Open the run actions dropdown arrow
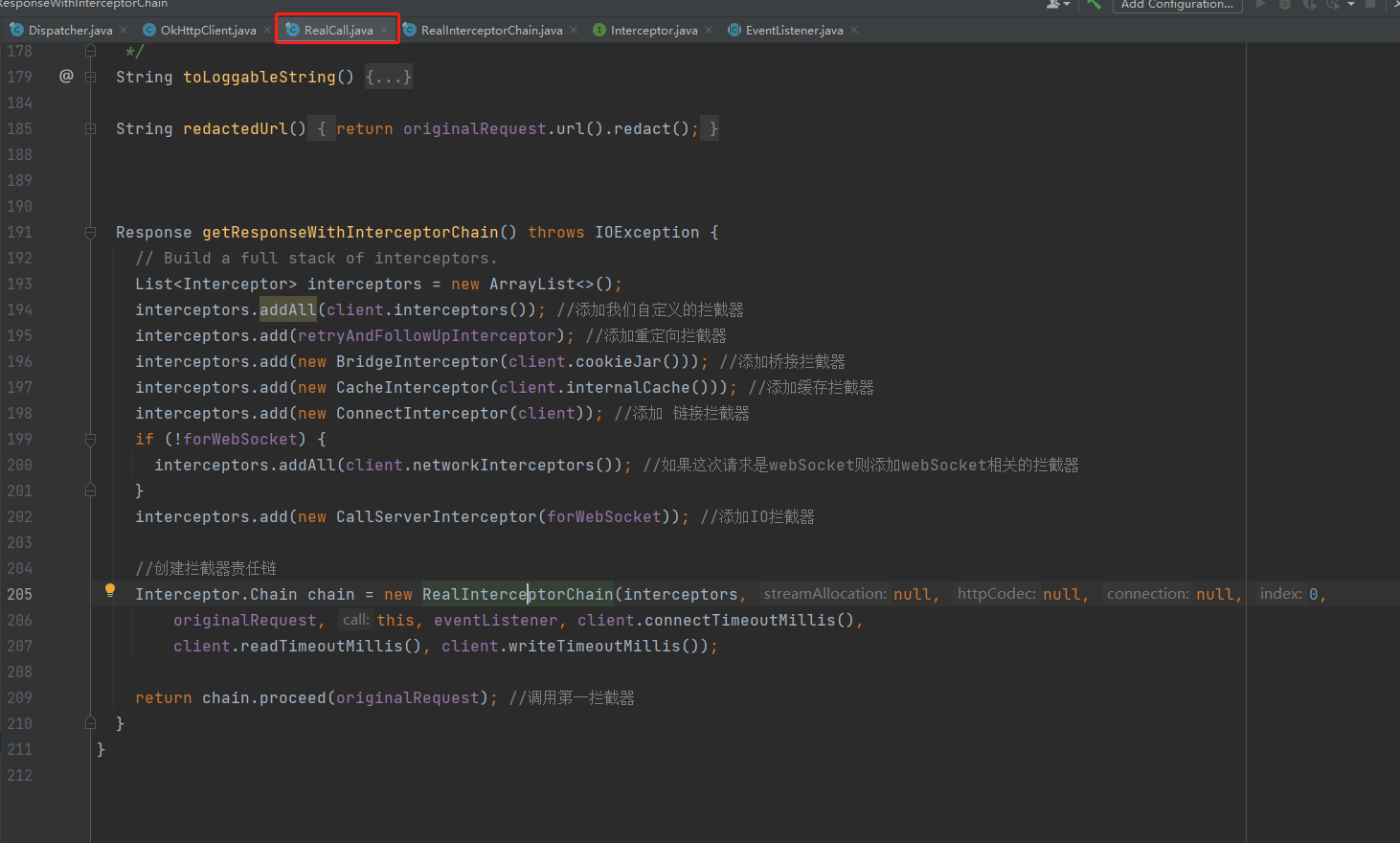Viewport: 1400px width, 843px height. (1351, 4)
